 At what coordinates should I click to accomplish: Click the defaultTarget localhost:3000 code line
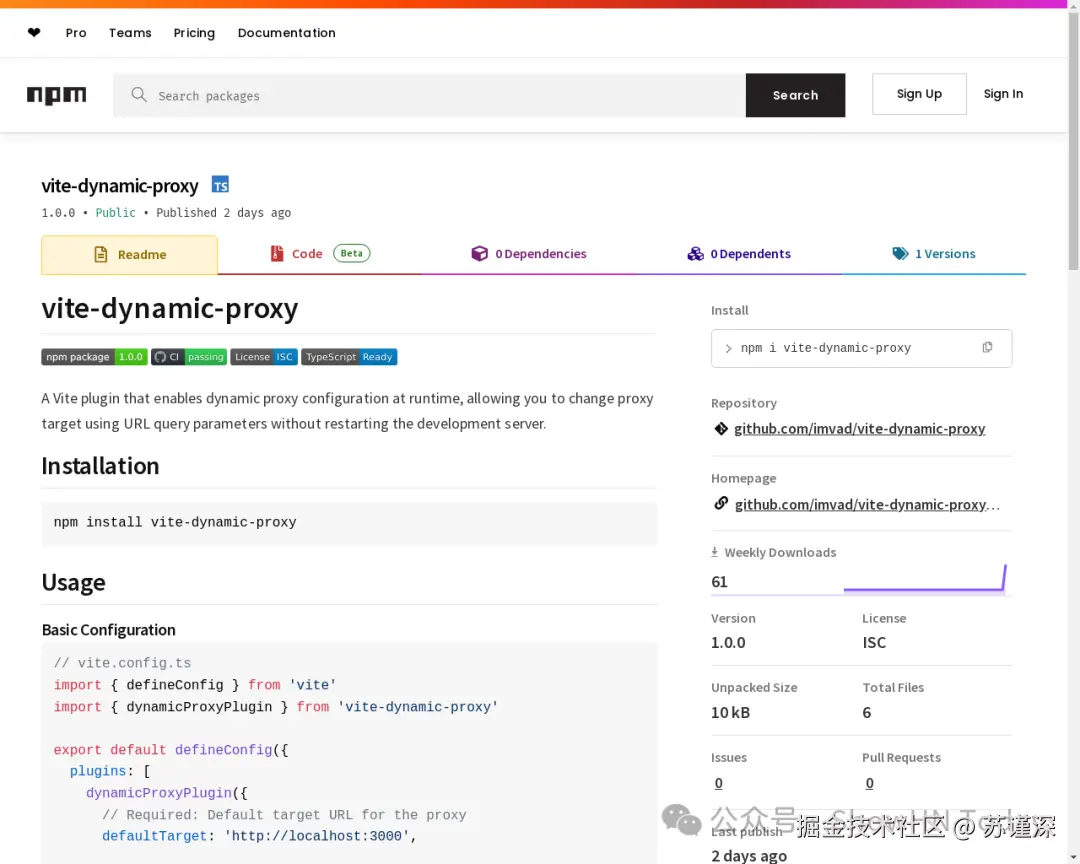click(260, 836)
